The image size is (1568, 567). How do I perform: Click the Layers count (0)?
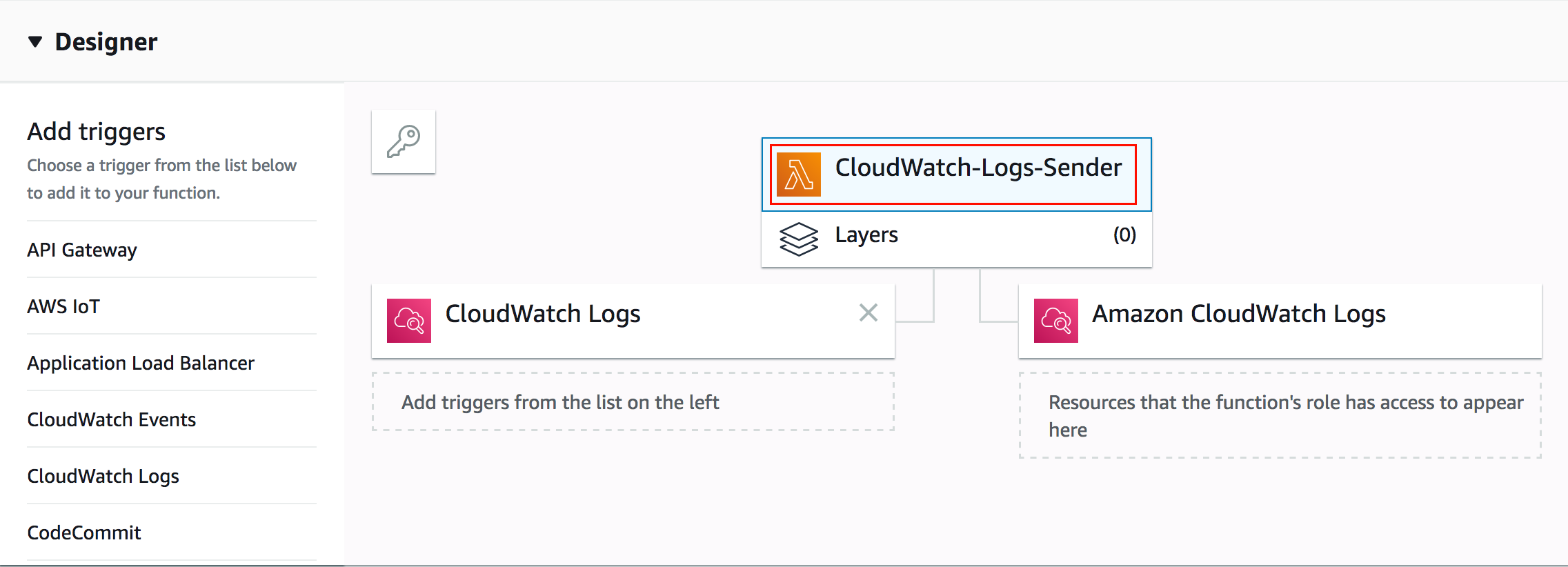pos(1124,235)
